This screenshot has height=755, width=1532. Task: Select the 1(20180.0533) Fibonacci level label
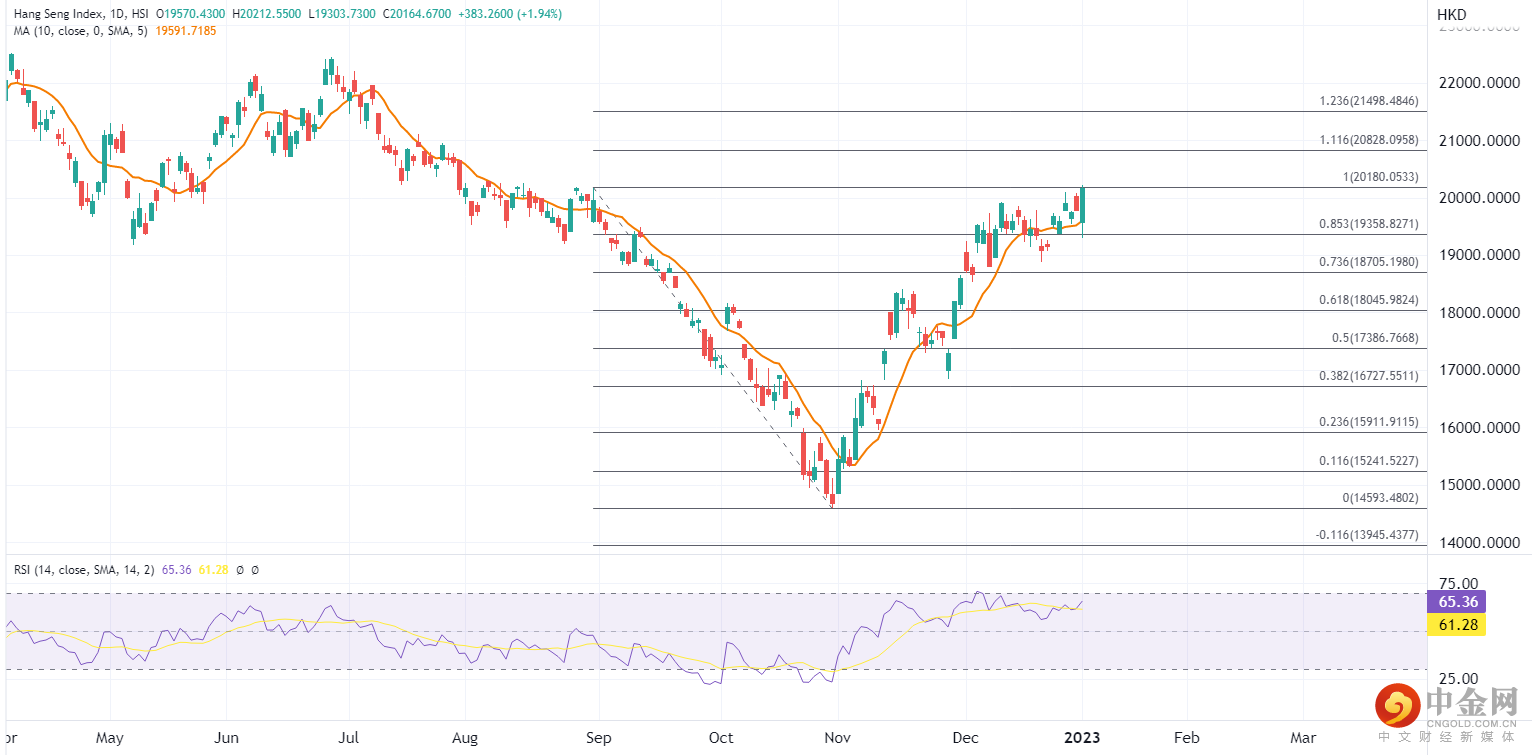coord(1380,177)
